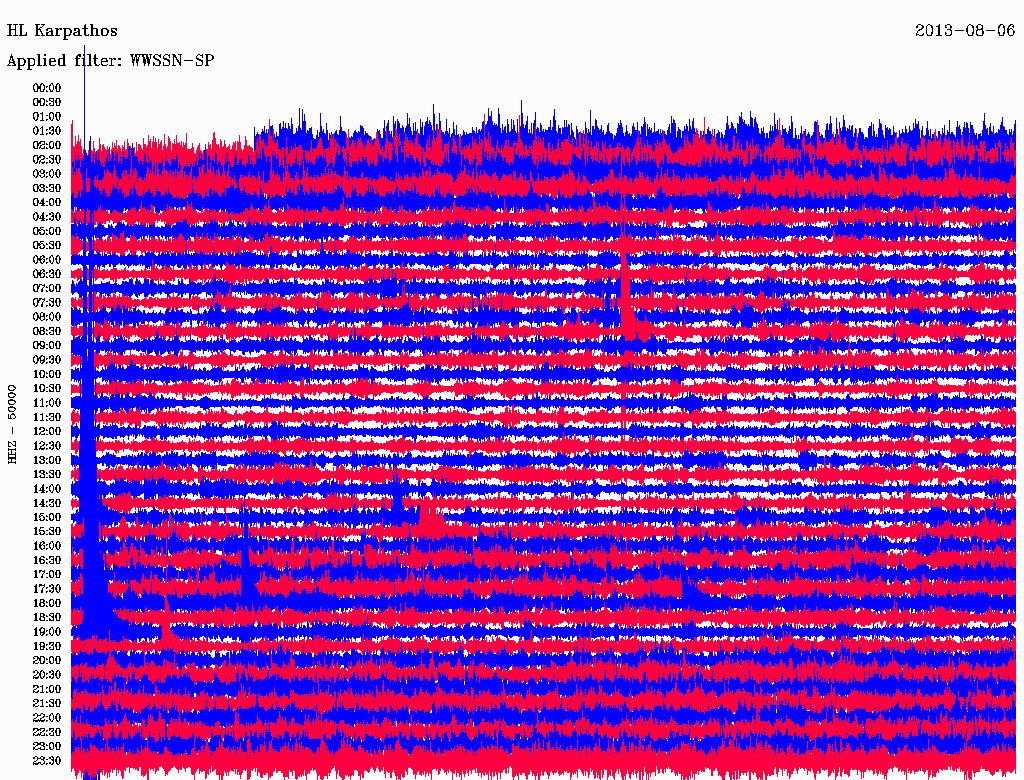Image resolution: width=1024 pixels, height=780 pixels.
Task: Click the 04:30 time label
Action: (47, 217)
